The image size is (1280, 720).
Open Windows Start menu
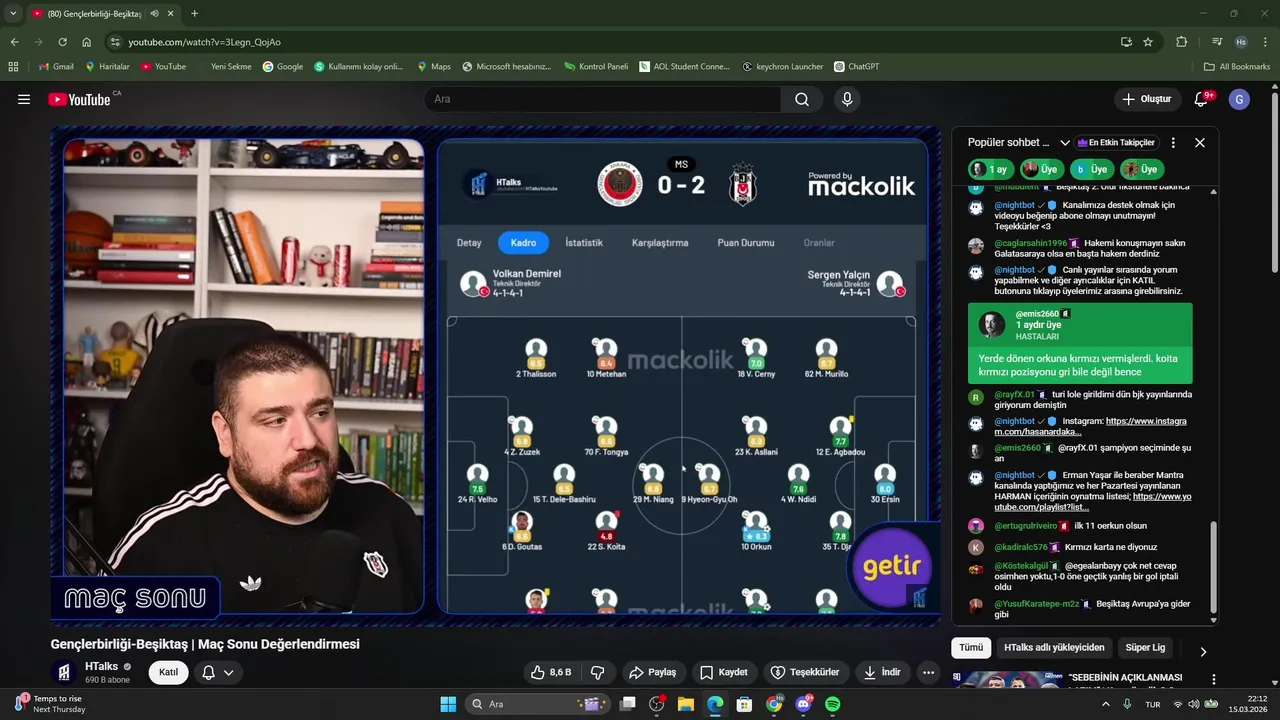448,704
